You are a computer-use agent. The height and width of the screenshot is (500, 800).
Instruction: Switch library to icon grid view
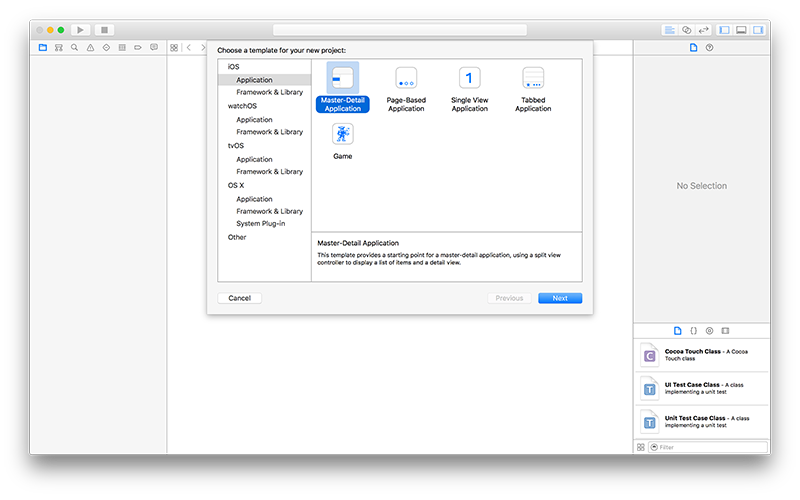641,447
